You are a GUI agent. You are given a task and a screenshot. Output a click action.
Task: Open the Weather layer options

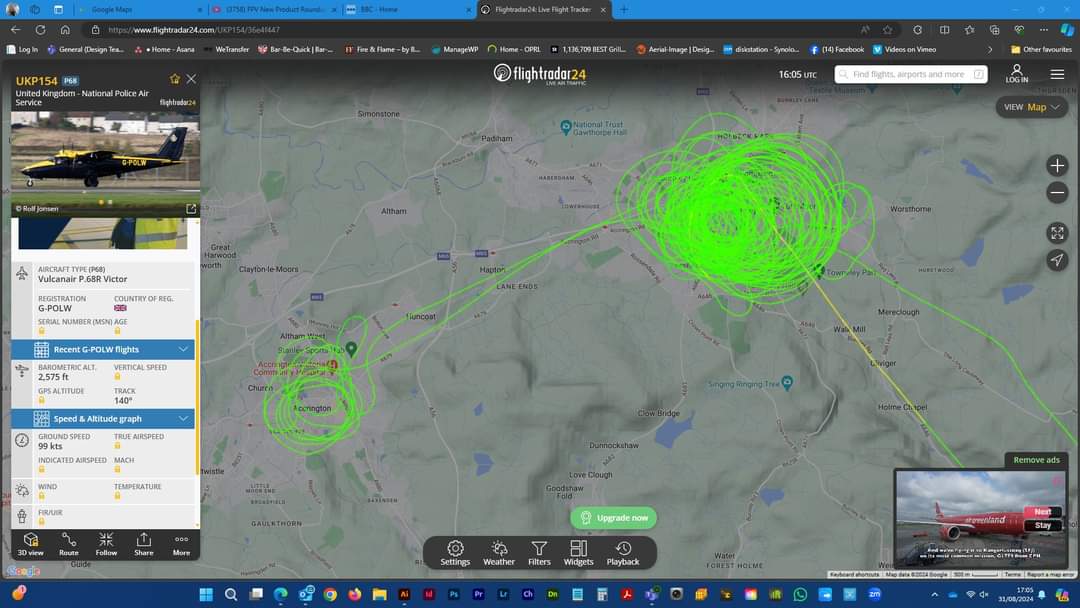[x=499, y=553]
